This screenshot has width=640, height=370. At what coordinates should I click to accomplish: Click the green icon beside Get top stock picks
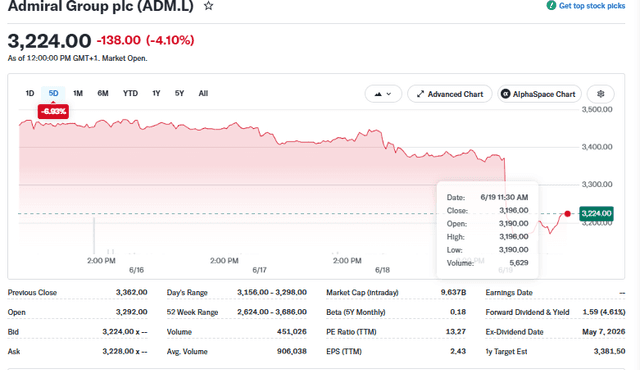pyautogui.click(x=551, y=5)
